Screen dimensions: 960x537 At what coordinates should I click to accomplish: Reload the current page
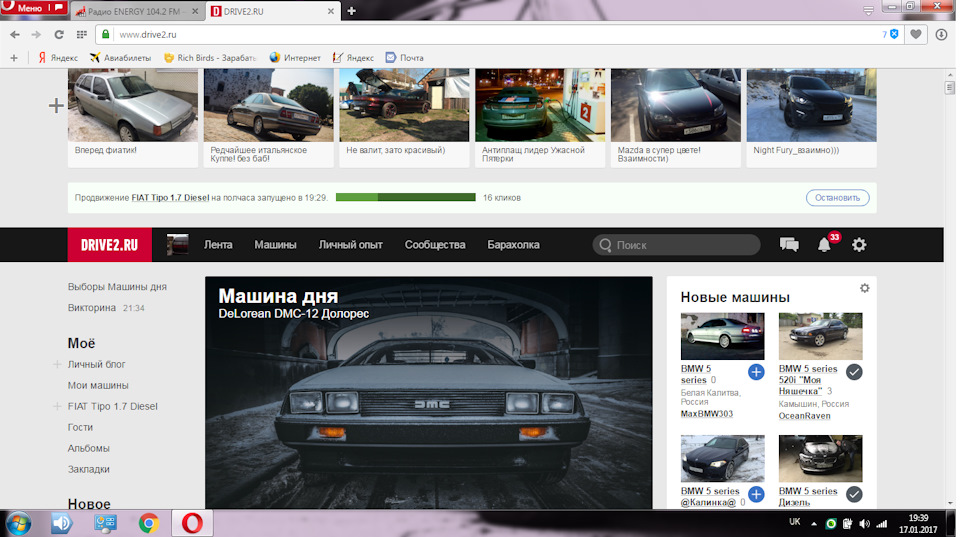(59, 35)
